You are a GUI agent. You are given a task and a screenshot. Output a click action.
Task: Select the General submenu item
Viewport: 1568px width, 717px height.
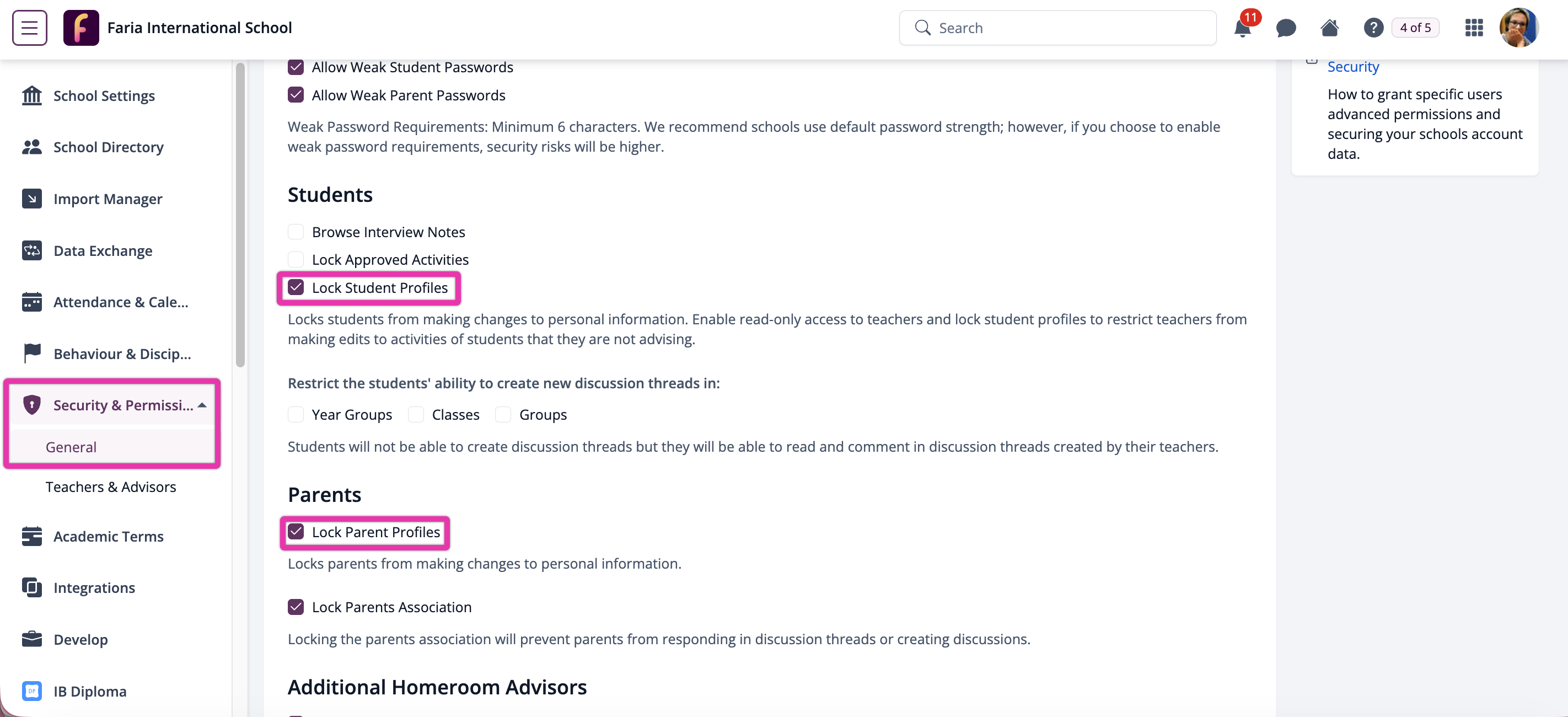[x=71, y=447]
